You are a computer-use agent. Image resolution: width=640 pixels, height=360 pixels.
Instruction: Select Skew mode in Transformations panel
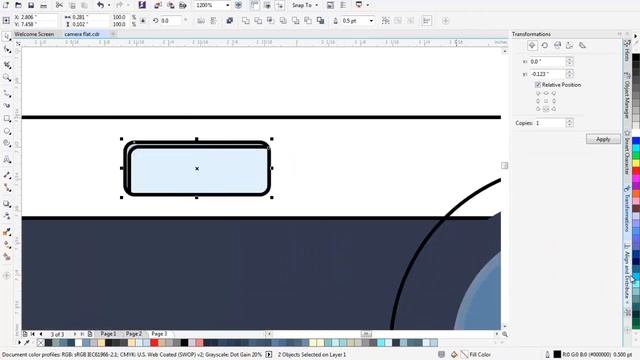pyautogui.click(x=582, y=46)
